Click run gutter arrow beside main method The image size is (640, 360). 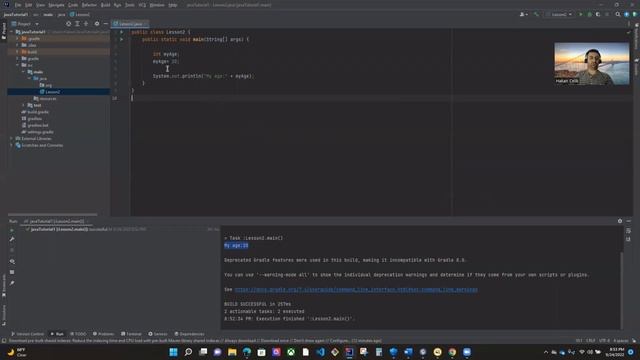pyautogui.click(x=122, y=39)
